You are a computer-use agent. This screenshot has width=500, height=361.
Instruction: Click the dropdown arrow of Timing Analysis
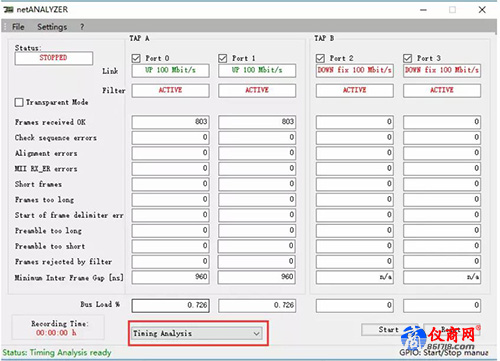(256, 333)
